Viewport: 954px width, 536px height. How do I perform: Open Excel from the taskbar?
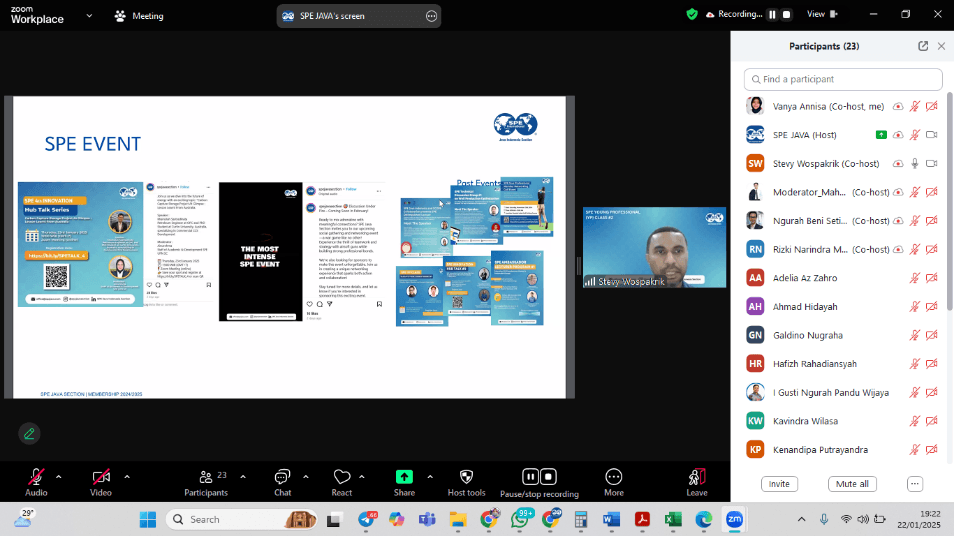click(x=673, y=520)
